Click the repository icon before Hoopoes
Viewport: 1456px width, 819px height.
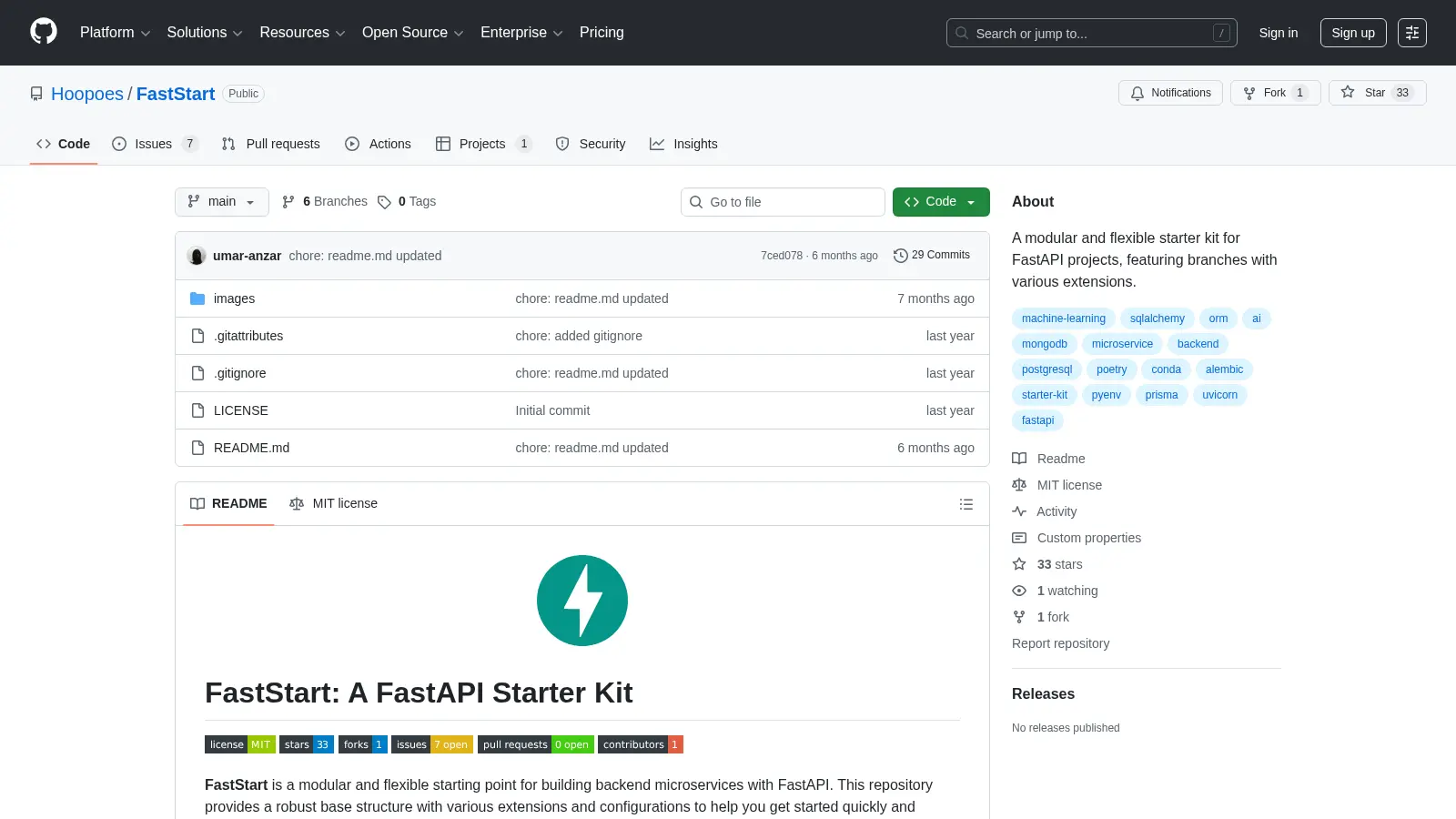point(36,94)
